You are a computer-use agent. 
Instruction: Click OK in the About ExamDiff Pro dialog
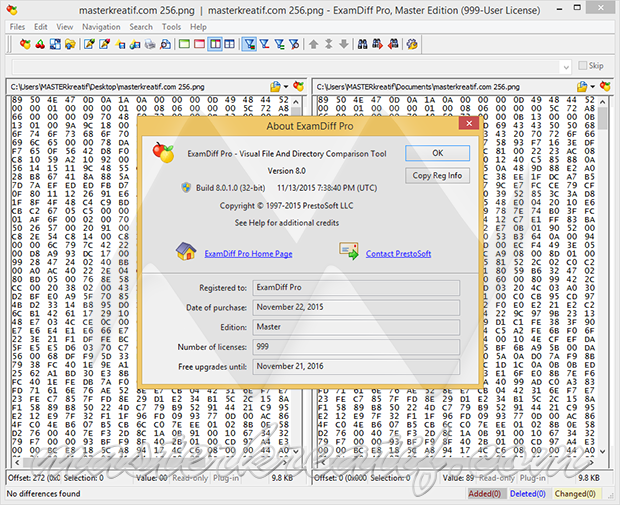click(437, 153)
